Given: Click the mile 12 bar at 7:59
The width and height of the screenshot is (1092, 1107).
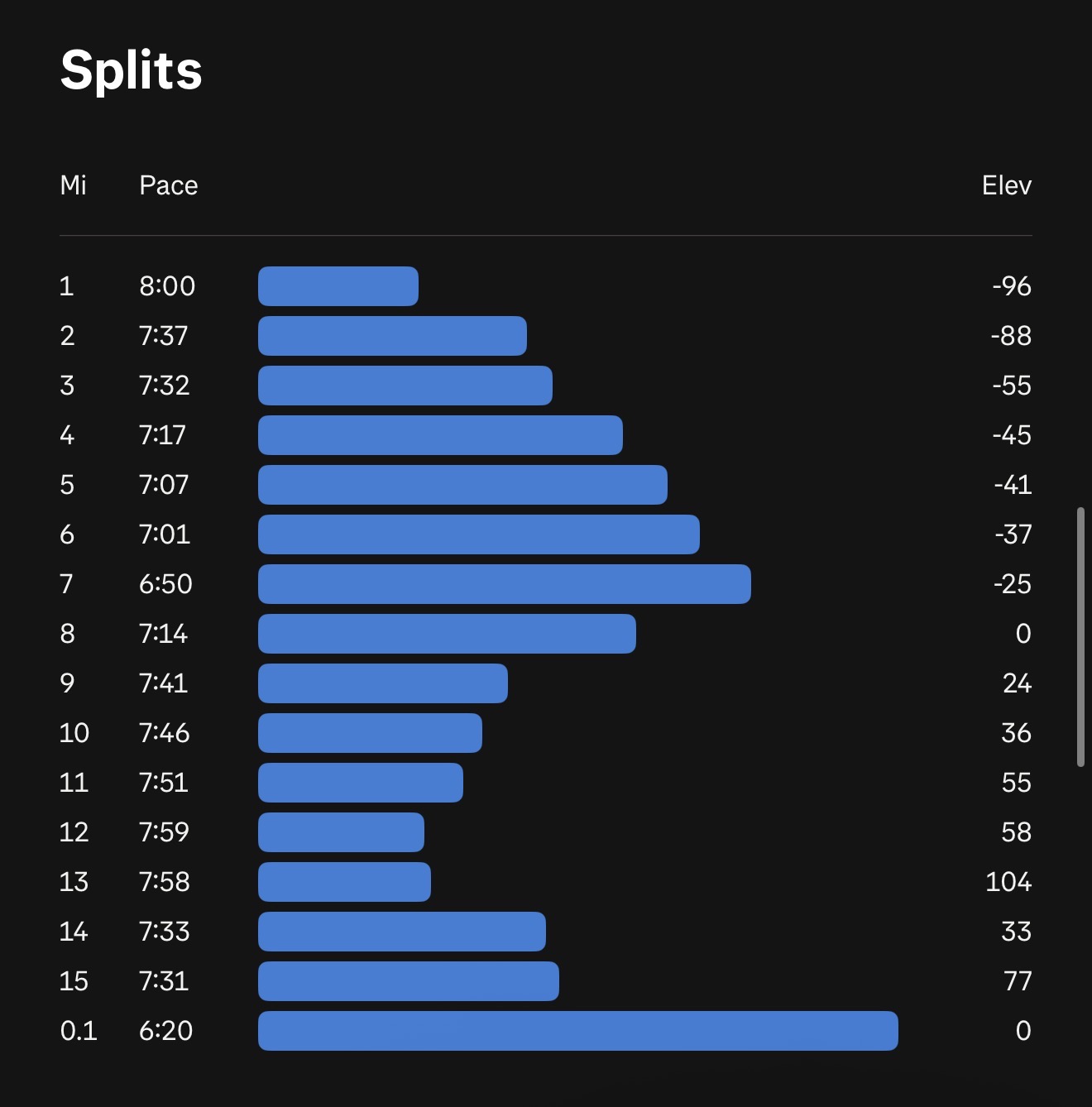Looking at the screenshot, I should point(341,832).
